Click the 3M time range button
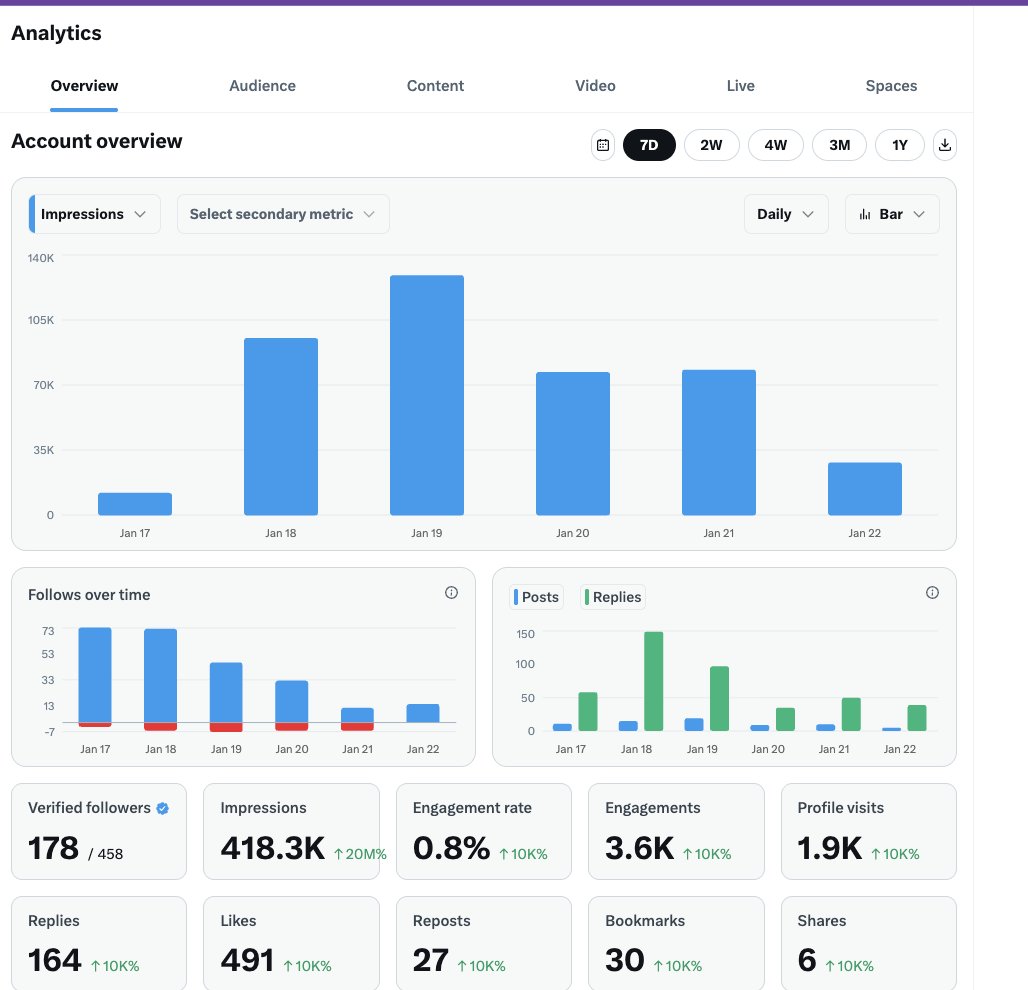This screenshot has height=990, width=1028. [839, 145]
